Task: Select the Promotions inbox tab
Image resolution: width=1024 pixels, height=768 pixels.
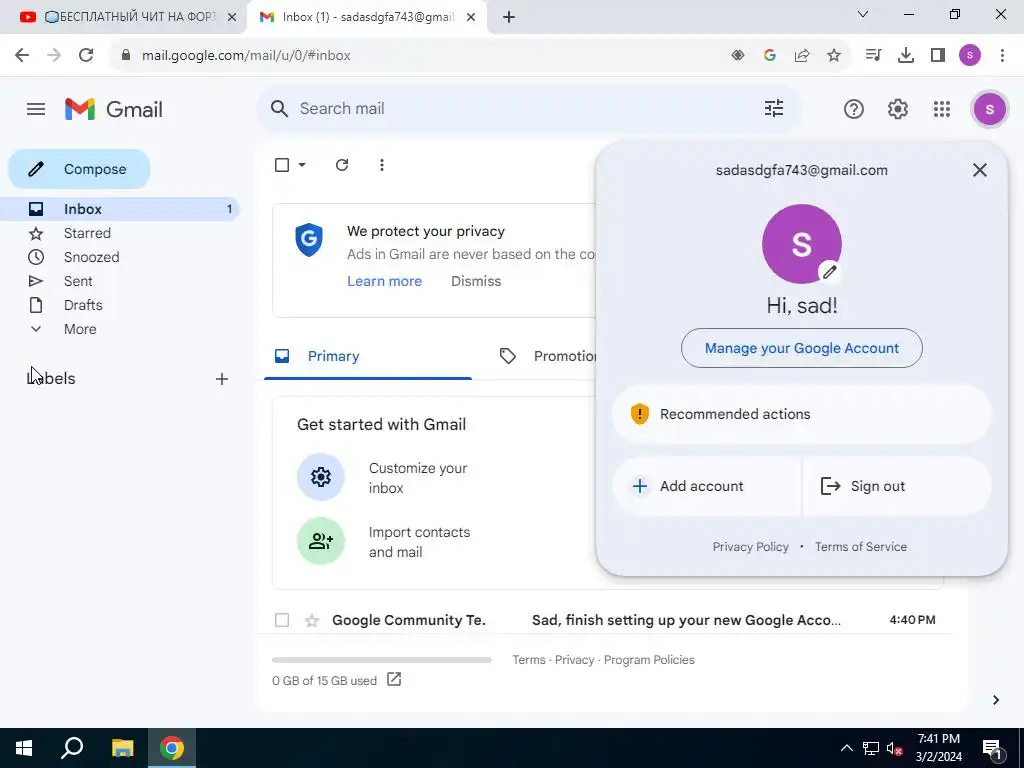Action: click(x=547, y=356)
